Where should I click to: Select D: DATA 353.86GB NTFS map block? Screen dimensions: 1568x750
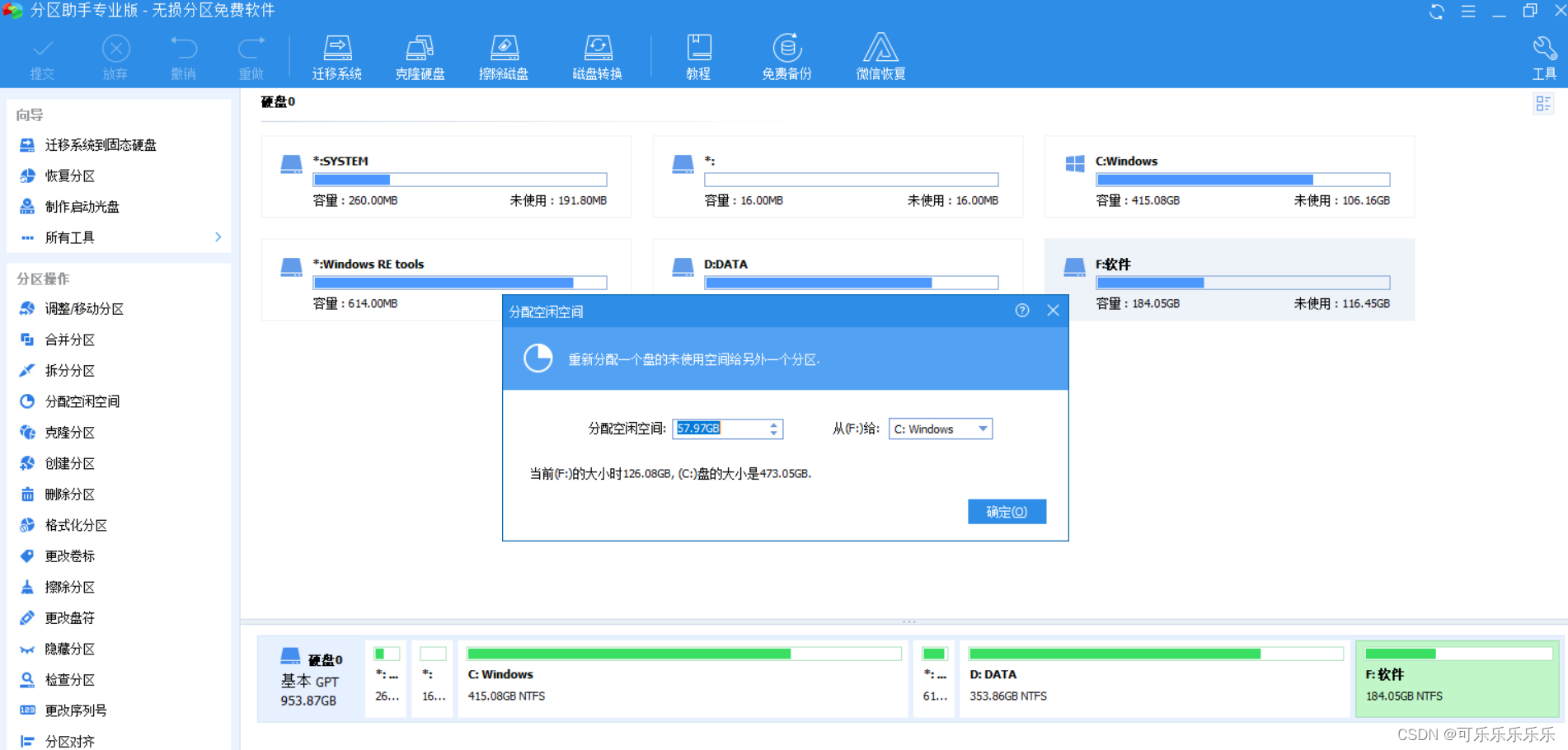(x=1155, y=678)
